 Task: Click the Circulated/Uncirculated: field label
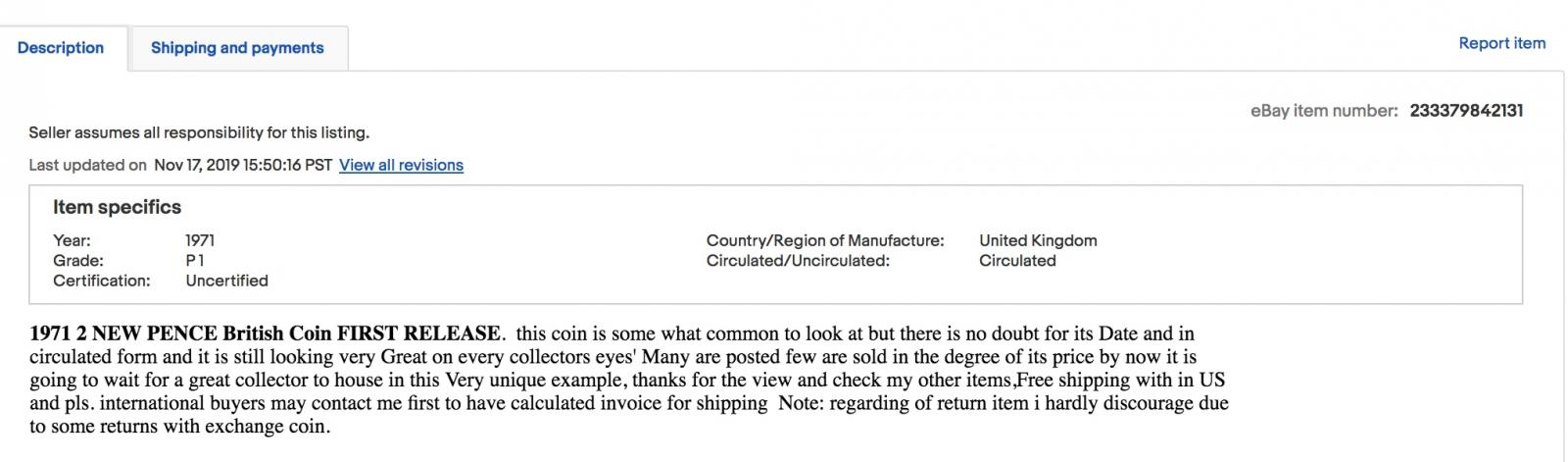coord(798,261)
